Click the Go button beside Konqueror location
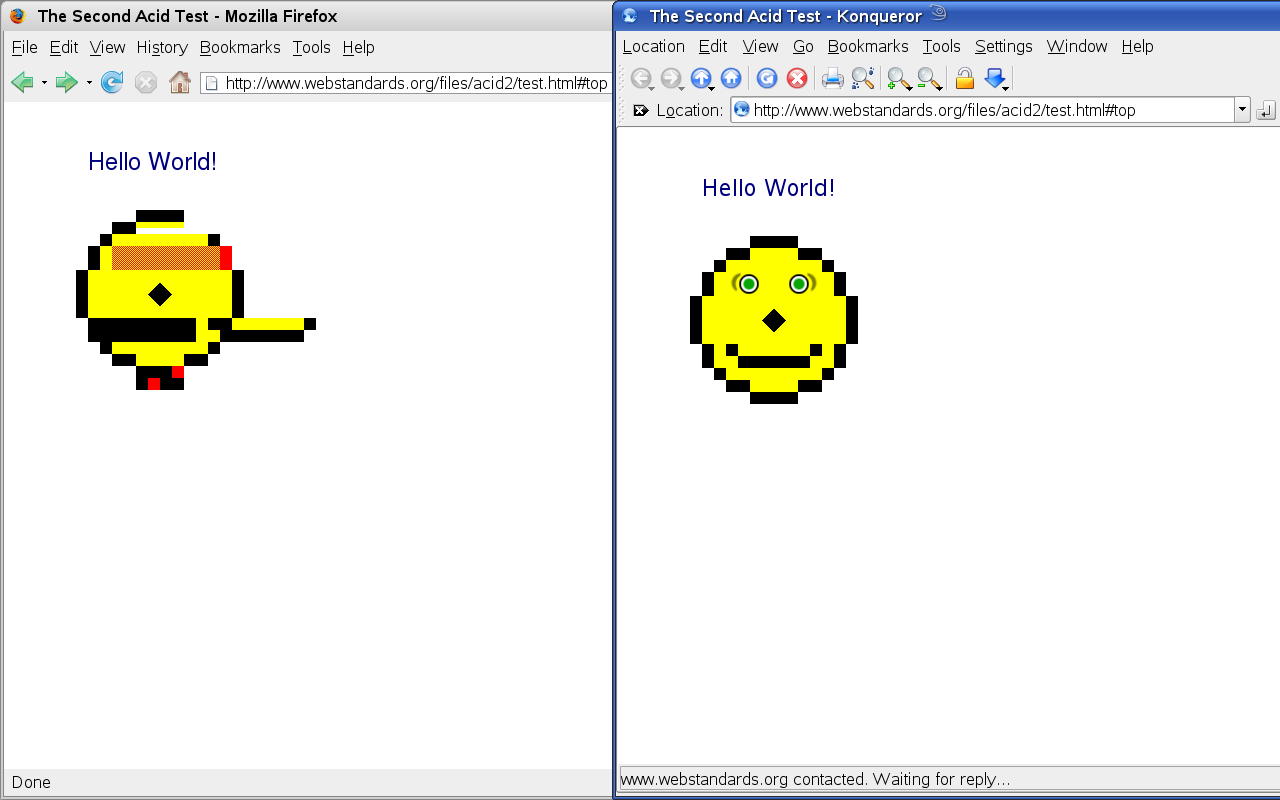Viewport: 1280px width, 800px height. point(1266,110)
